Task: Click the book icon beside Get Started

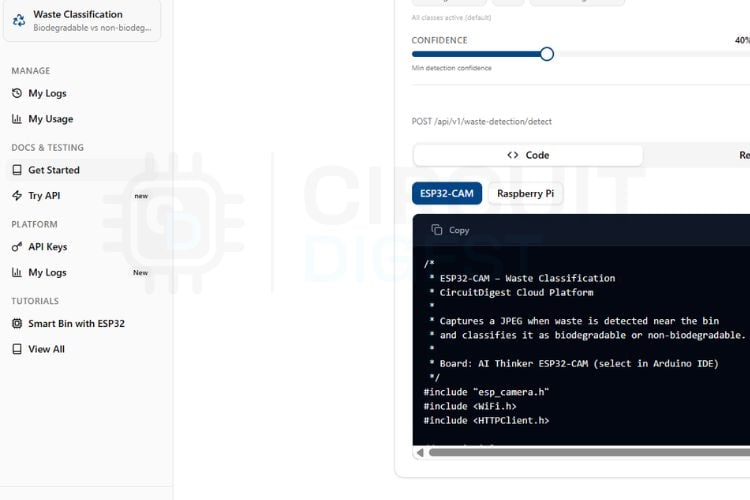Action: (x=17, y=170)
